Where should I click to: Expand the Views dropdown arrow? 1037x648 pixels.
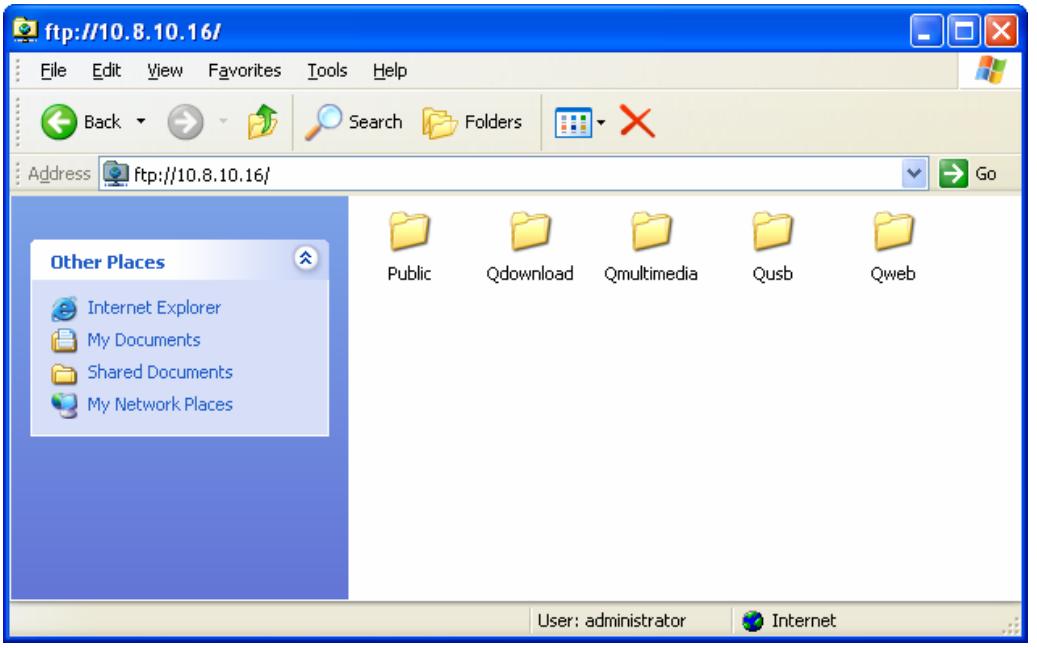coord(601,122)
